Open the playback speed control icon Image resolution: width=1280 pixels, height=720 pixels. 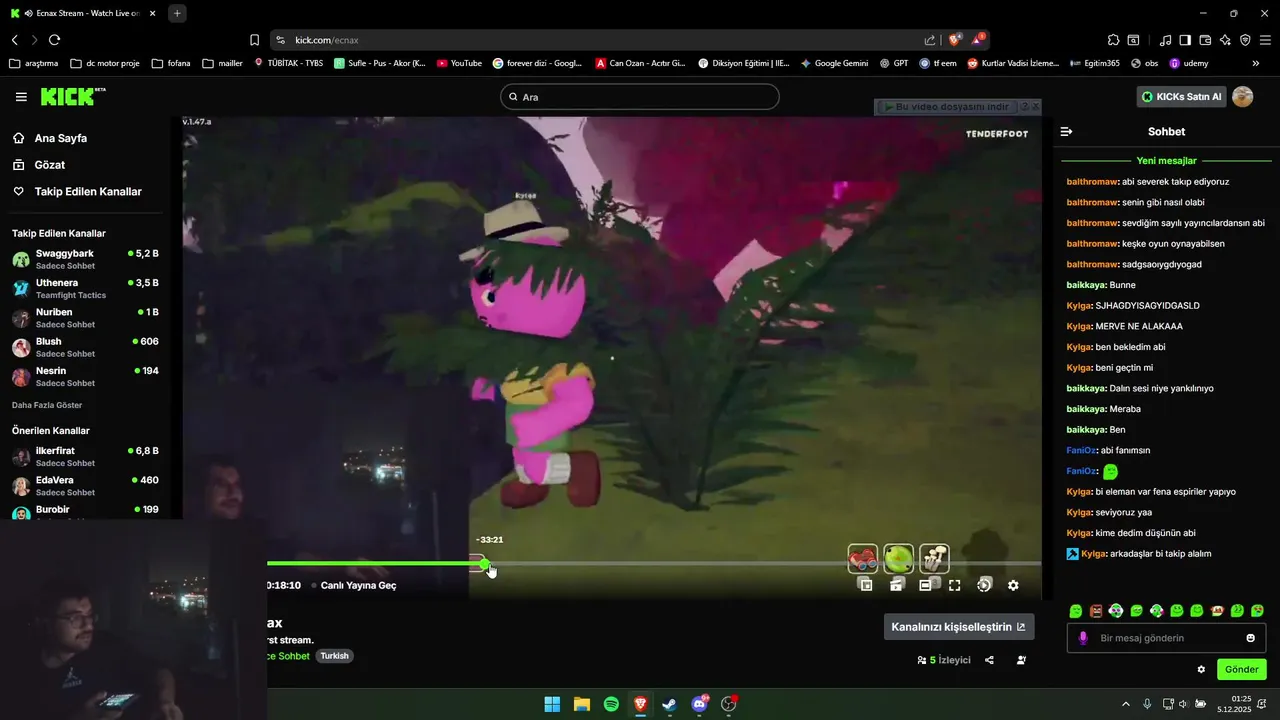(984, 585)
